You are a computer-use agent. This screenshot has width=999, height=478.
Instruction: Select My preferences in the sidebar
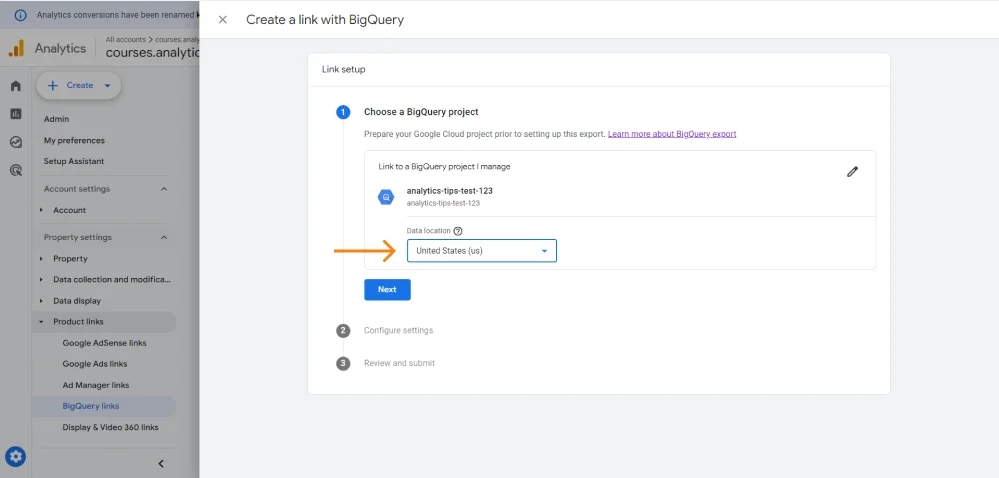click(x=74, y=140)
